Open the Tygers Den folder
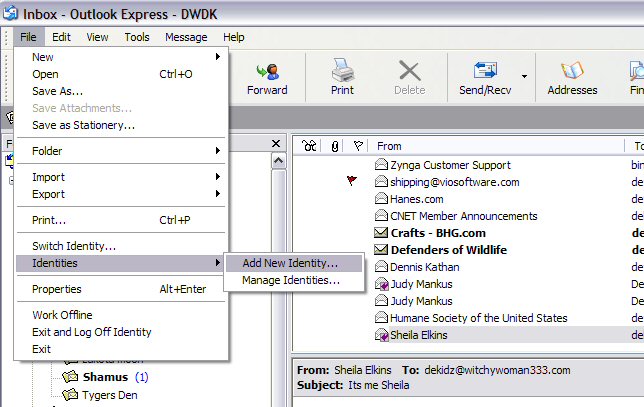The width and height of the screenshot is (644, 407). point(110,395)
